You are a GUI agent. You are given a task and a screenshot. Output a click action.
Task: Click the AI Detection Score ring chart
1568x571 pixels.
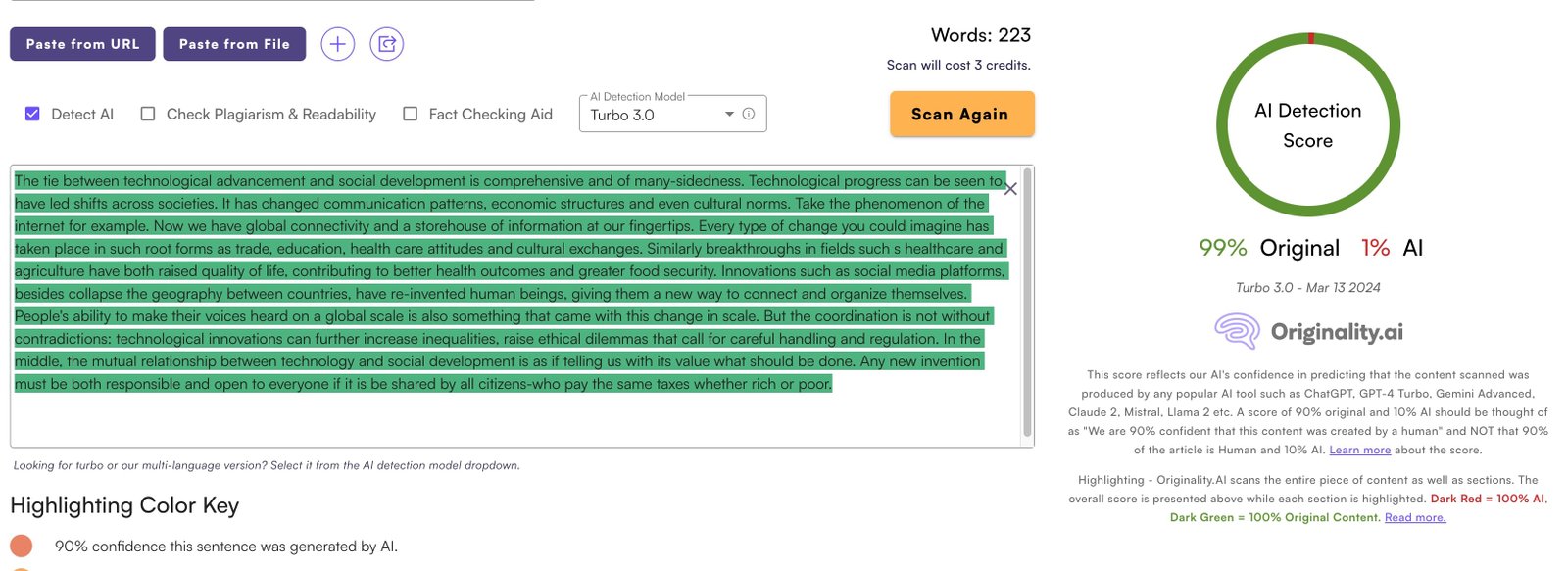(x=1307, y=125)
